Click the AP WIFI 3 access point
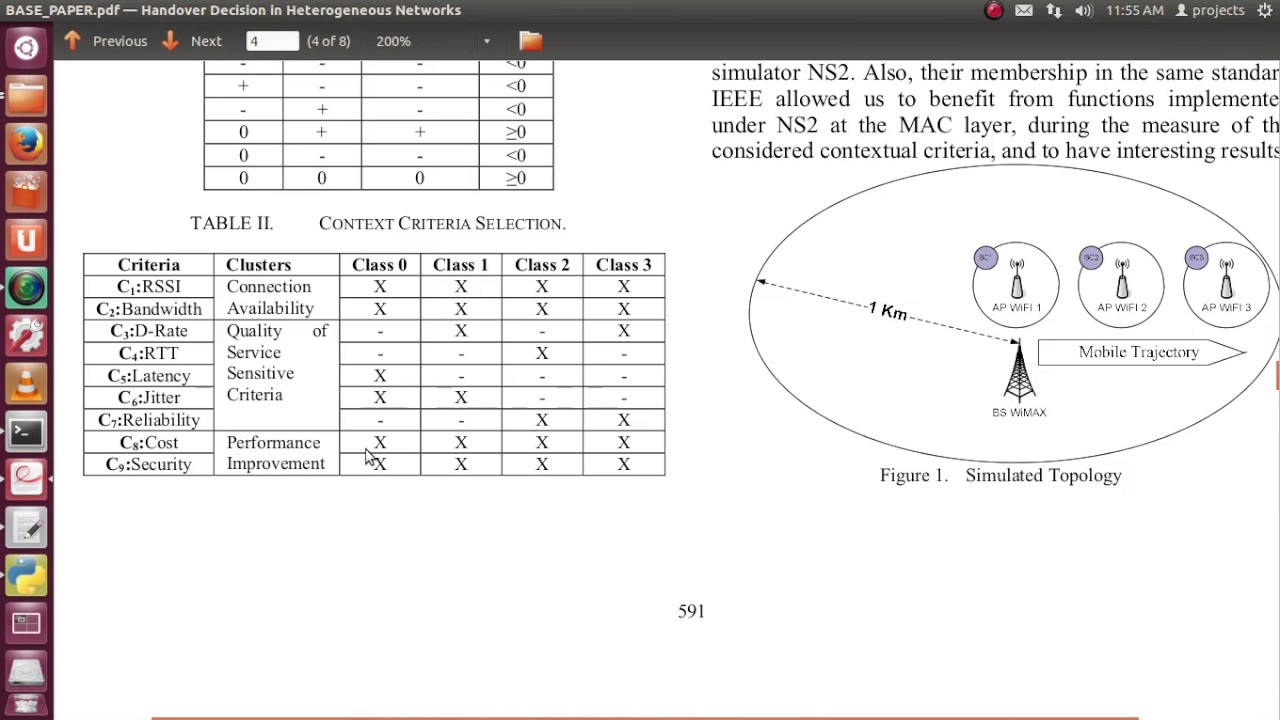The width and height of the screenshot is (1280, 720). [x=1226, y=284]
